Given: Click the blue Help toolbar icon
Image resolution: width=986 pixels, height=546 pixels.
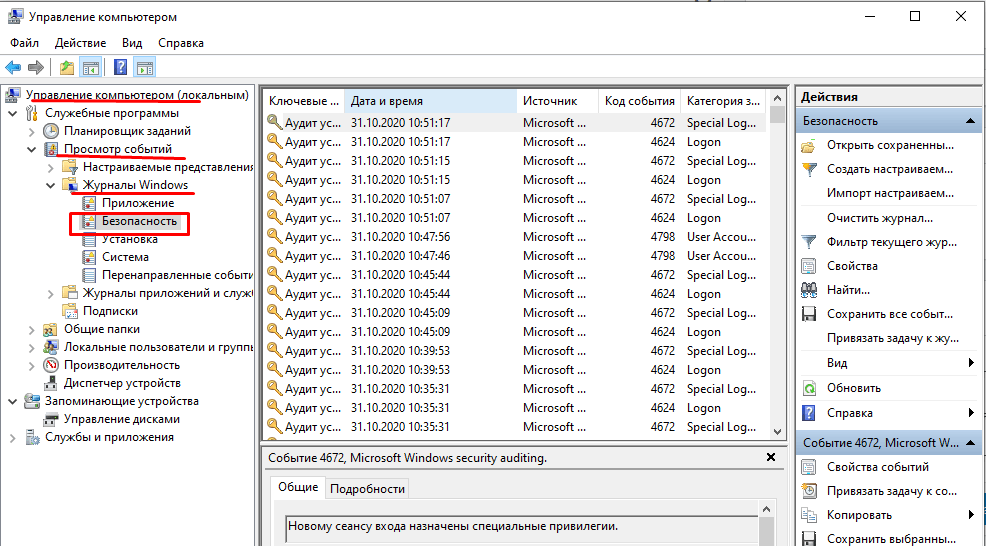Looking at the screenshot, I should (121, 67).
